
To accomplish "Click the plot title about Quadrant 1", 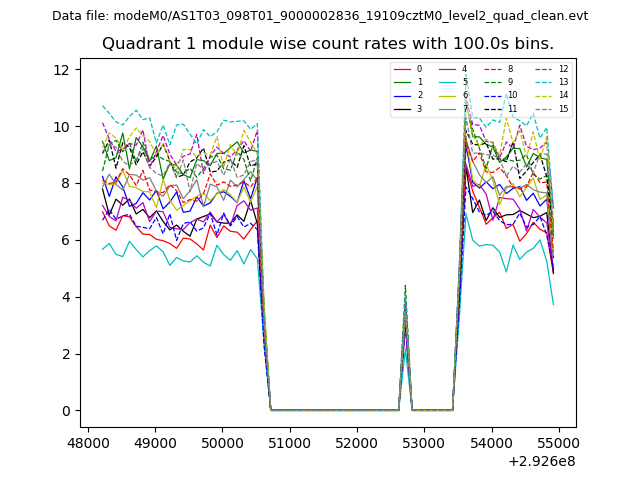I will (328, 44).
